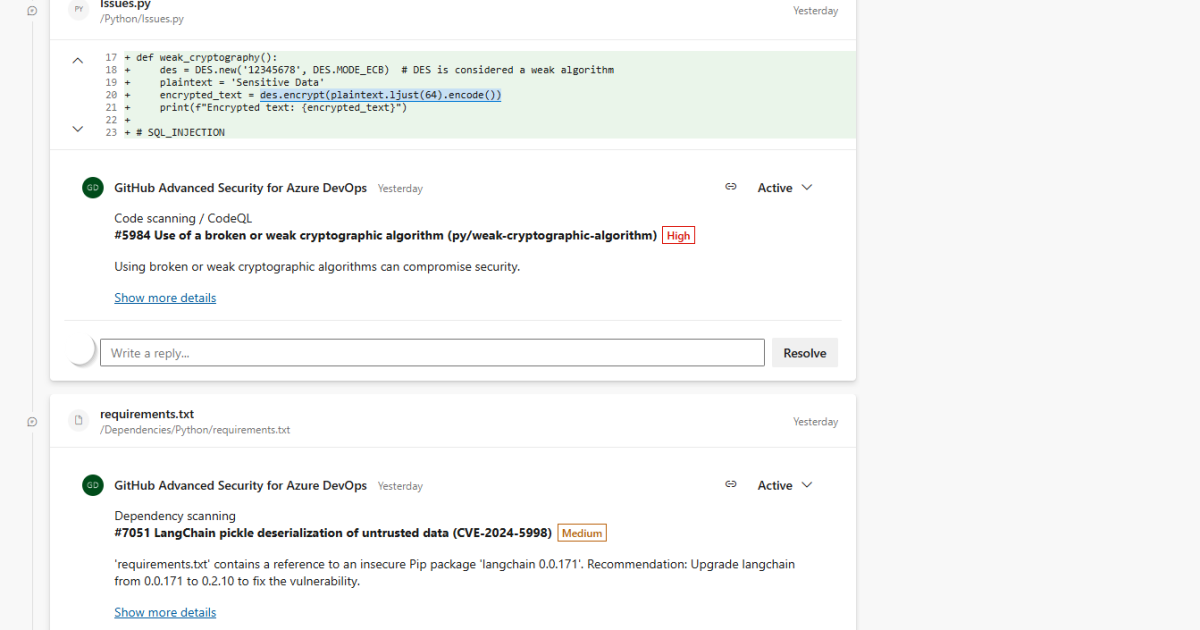Open the Issues.py file name link

click(125, 4)
